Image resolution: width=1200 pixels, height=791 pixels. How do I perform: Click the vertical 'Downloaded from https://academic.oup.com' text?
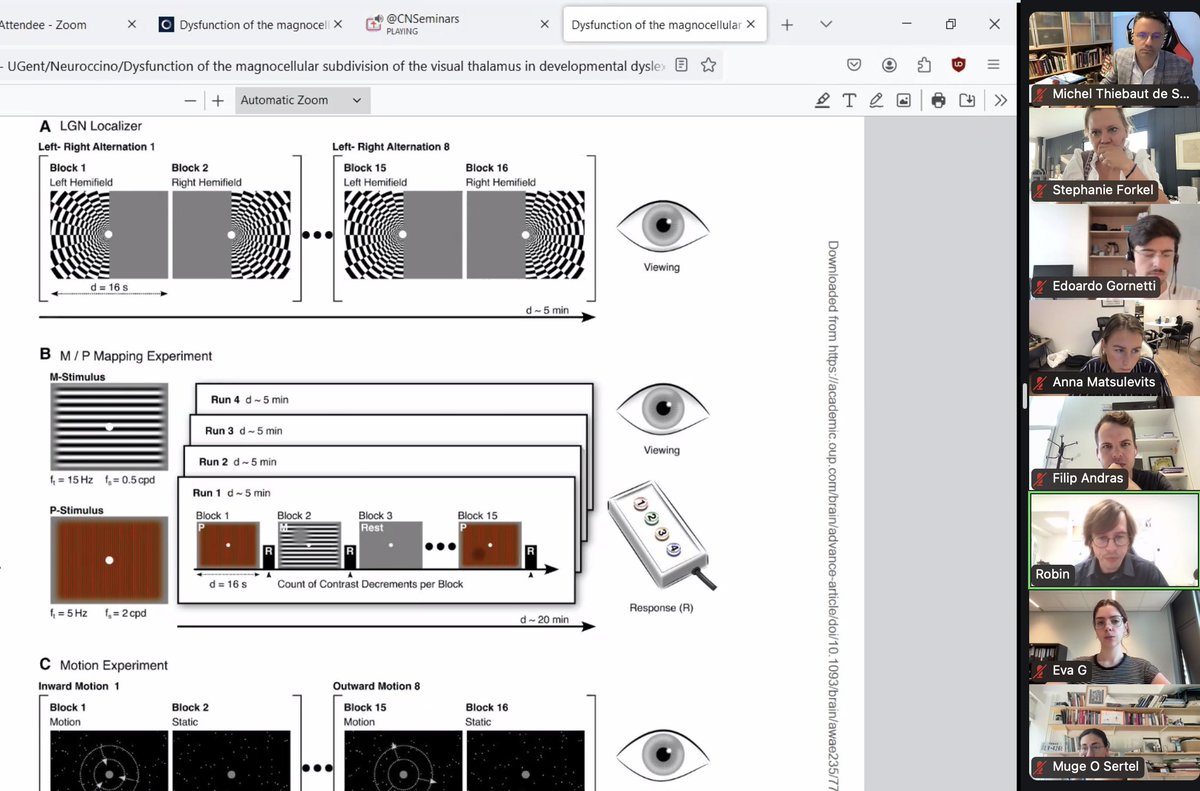click(x=834, y=515)
